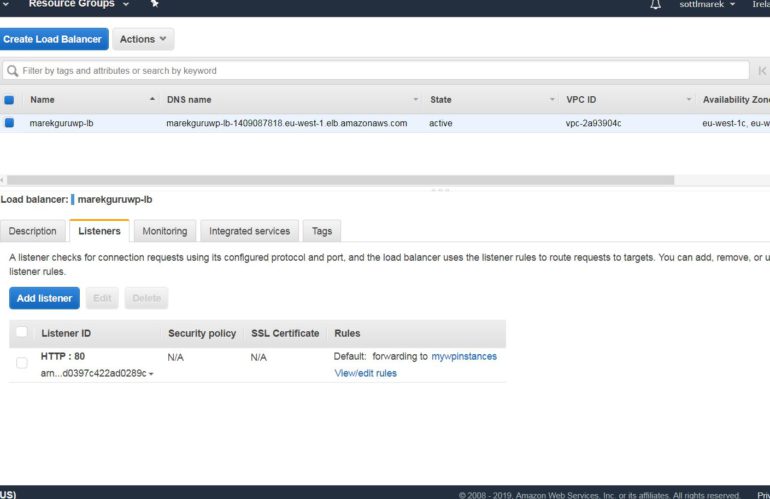Open the Monitoring tab
This screenshot has height=499, width=770.
tap(165, 231)
